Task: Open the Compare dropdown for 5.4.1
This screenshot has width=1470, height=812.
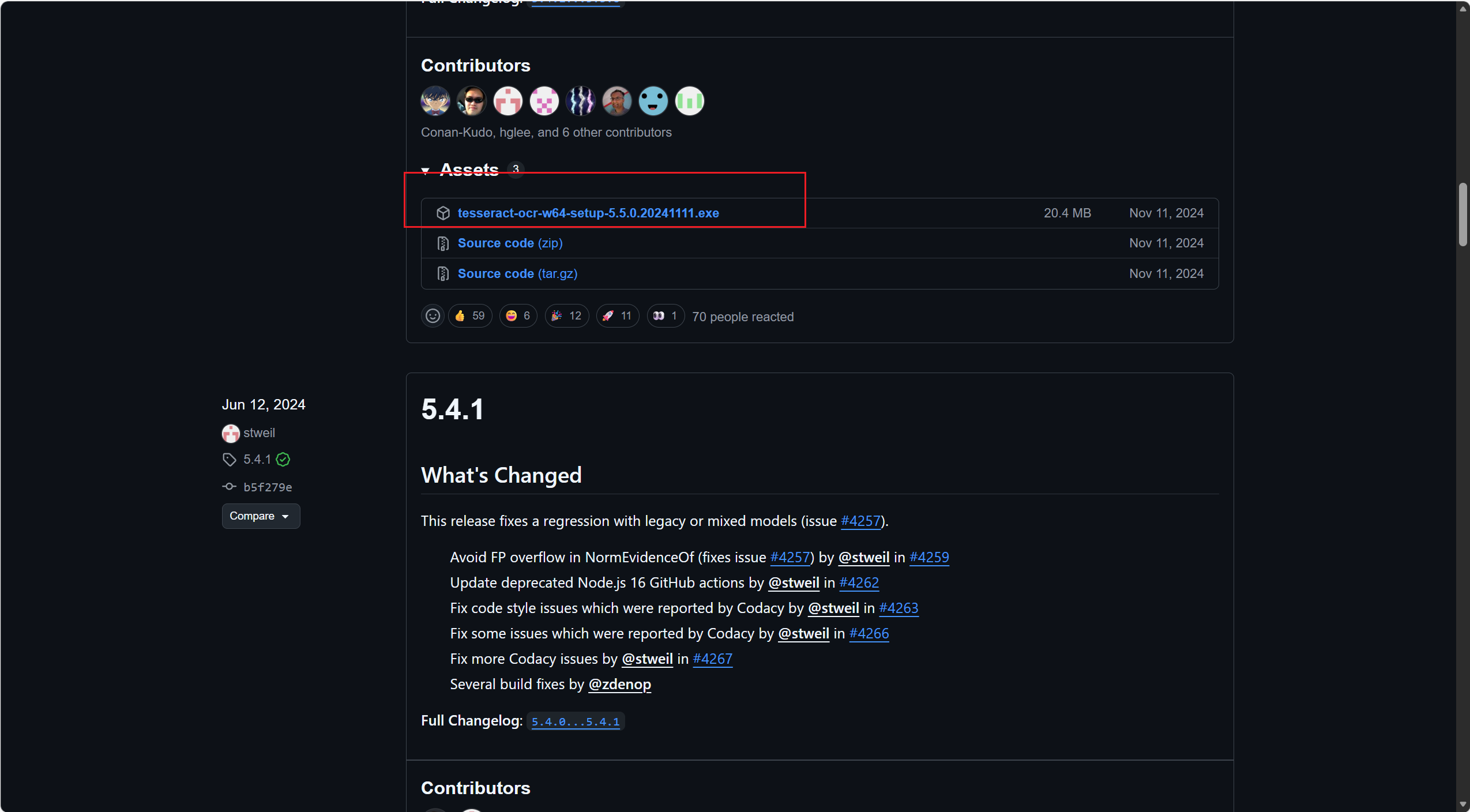Action: click(260, 516)
